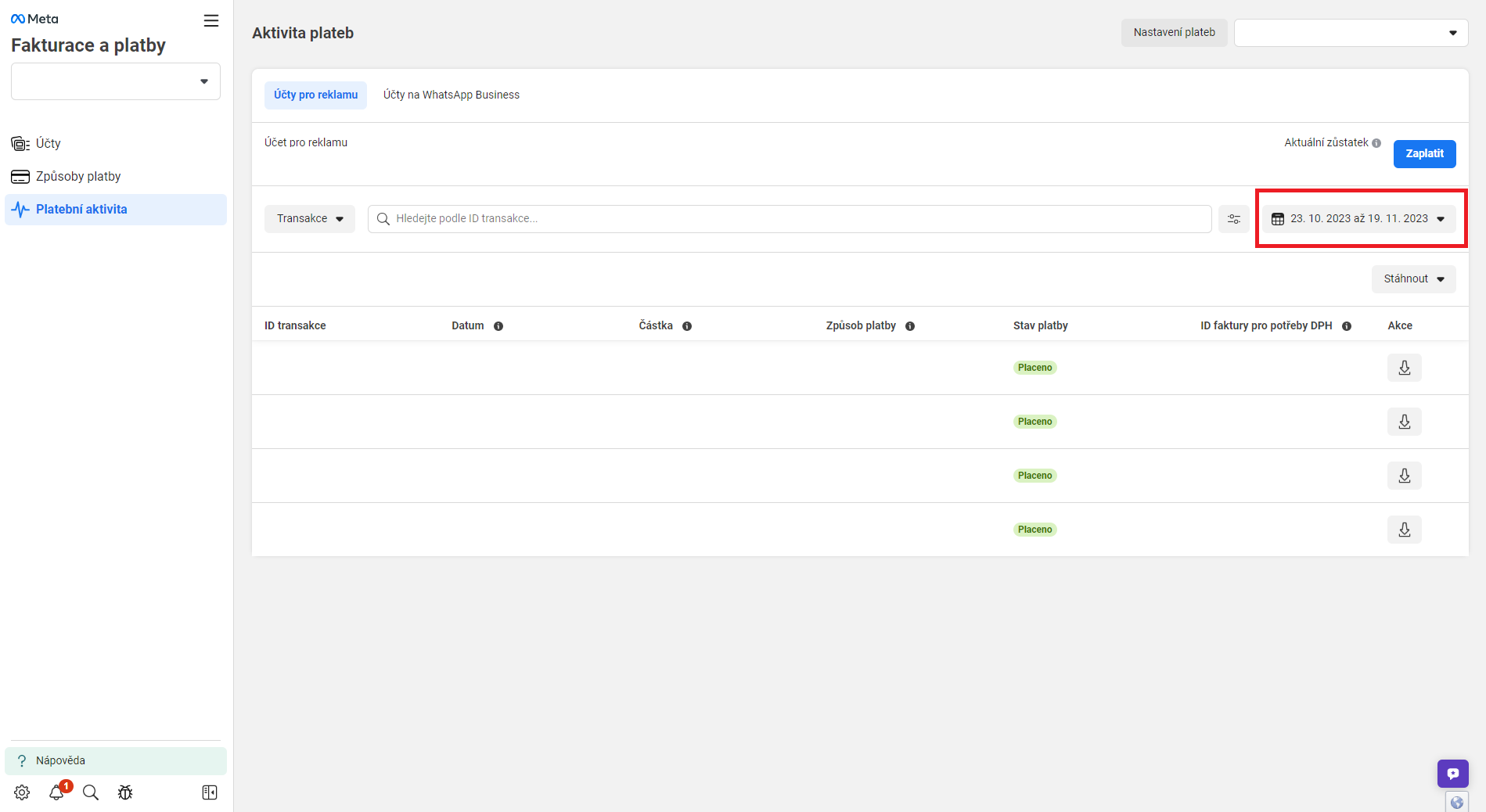1486x812 pixels.
Task: Click the blue Zaplatit button
Action: coord(1424,153)
